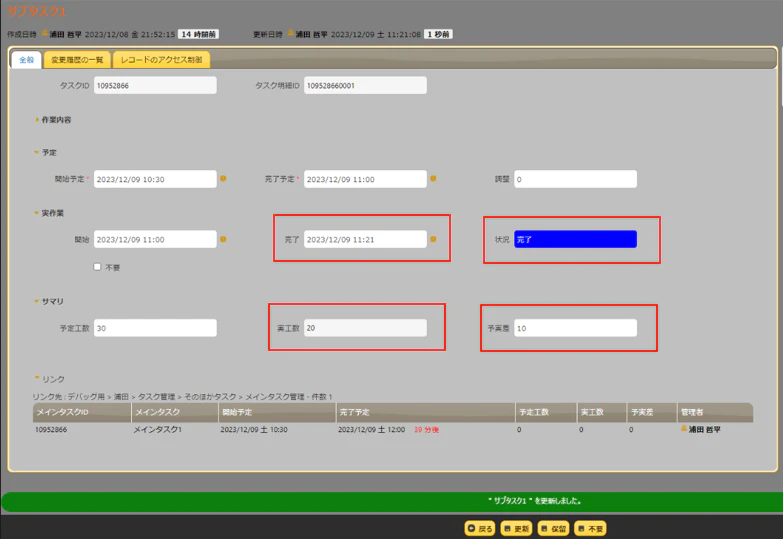Click the 実工数 field showing 20
Image resolution: width=783 pixels, height=539 pixels.
click(366, 328)
